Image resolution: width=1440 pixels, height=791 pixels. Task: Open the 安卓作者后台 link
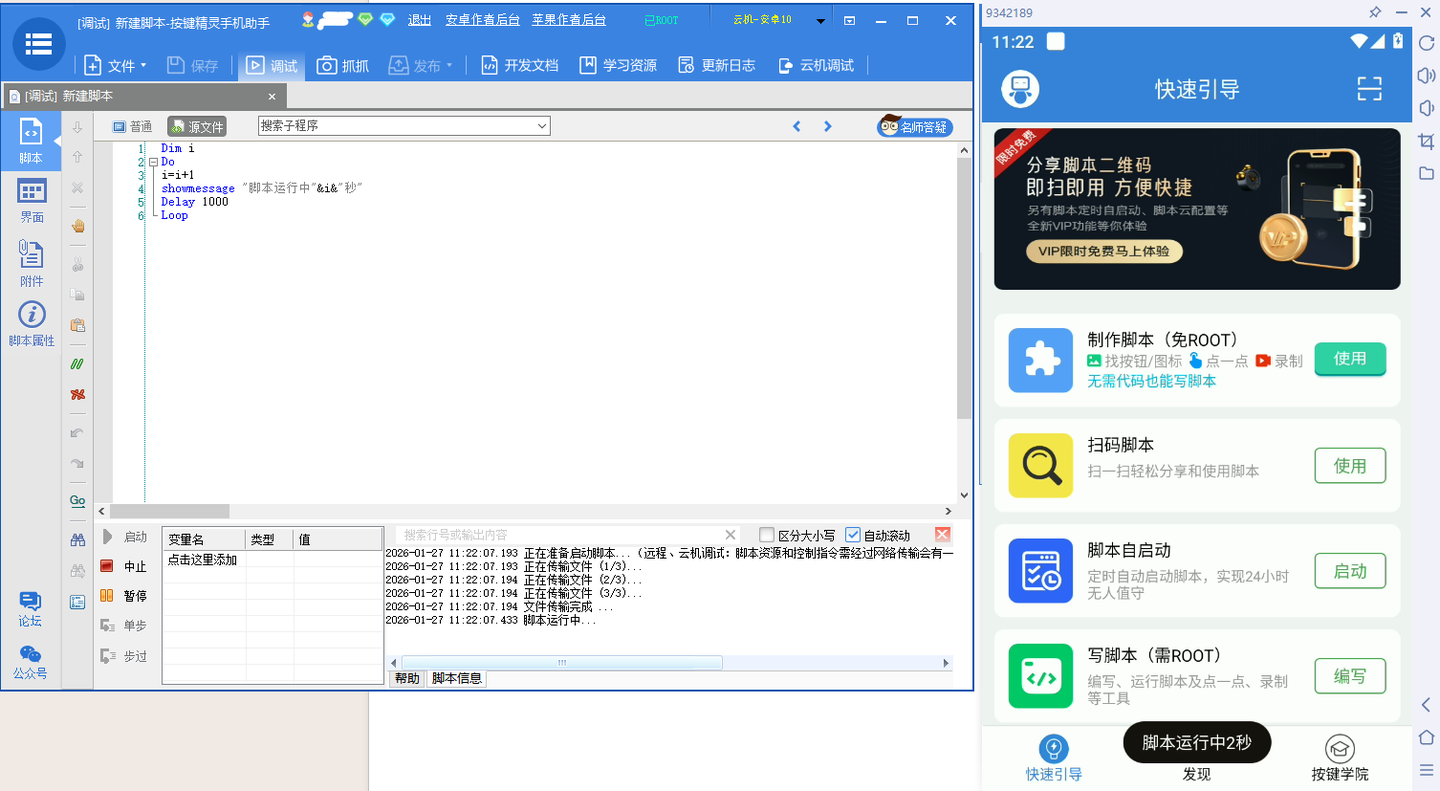click(x=481, y=20)
